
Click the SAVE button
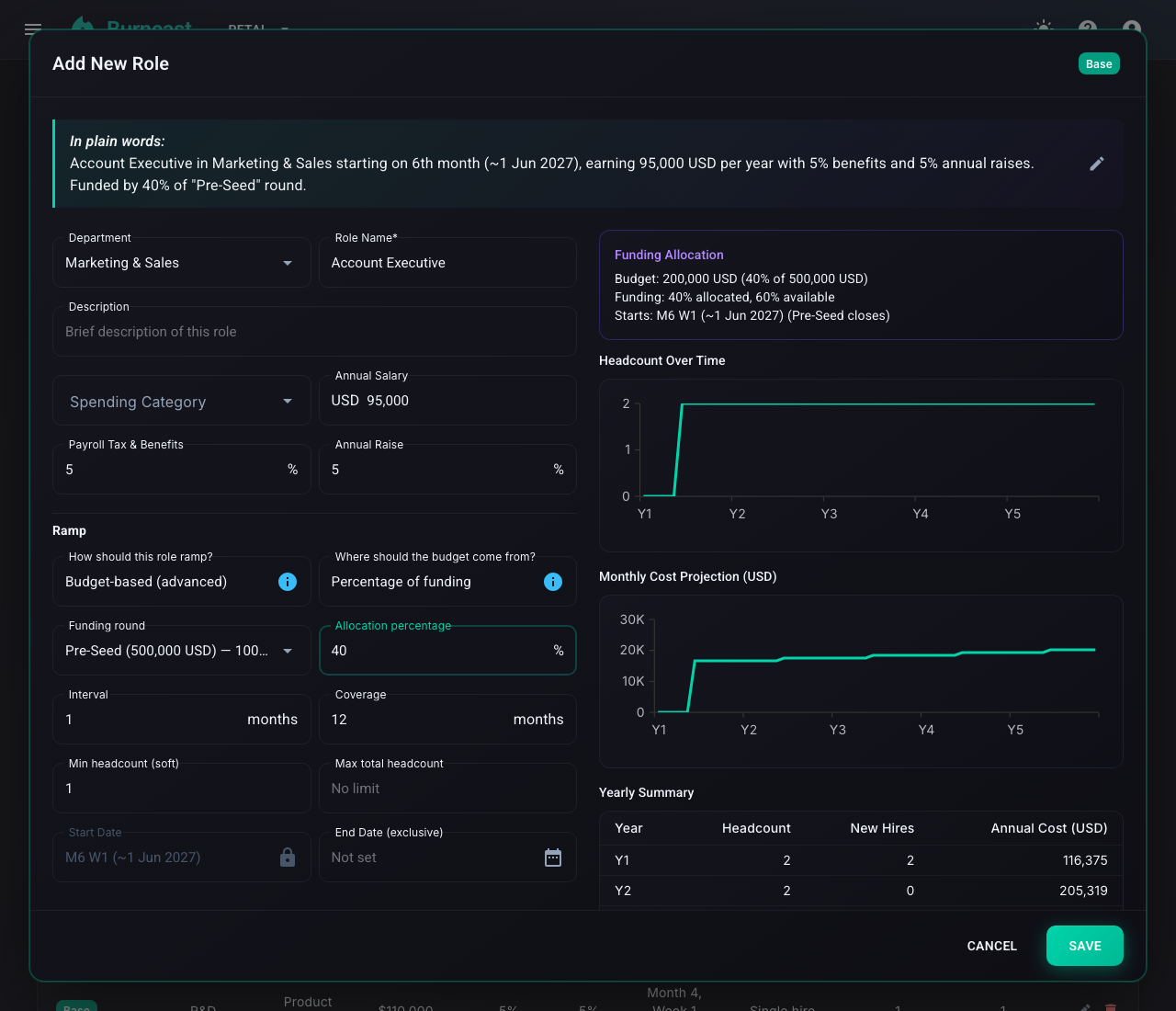[1085, 946]
